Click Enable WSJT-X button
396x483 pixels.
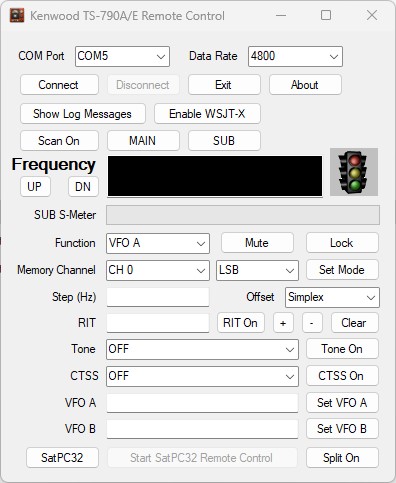click(207, 114)
